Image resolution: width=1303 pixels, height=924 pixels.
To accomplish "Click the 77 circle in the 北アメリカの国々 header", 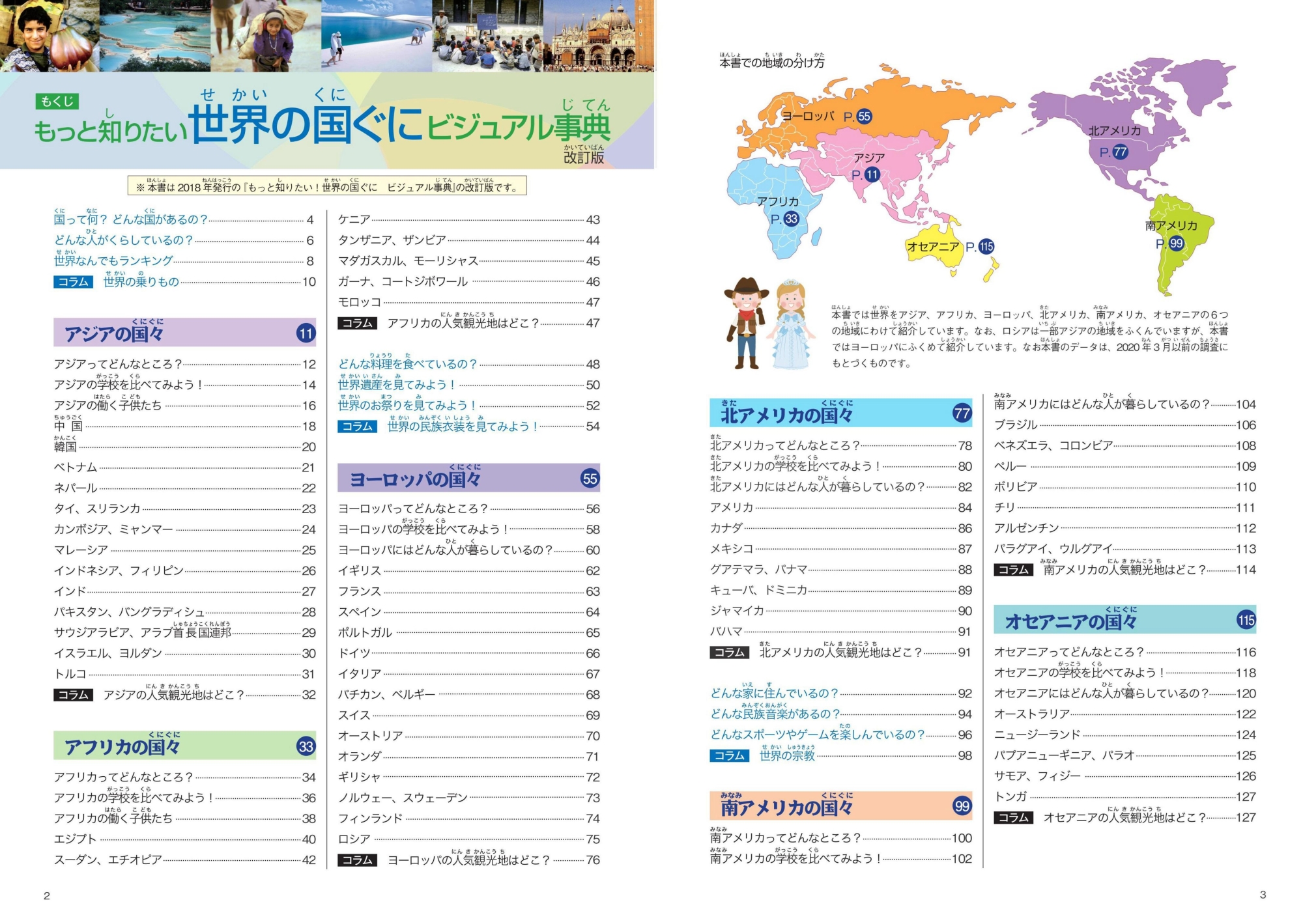I will [x=962, y=413].
